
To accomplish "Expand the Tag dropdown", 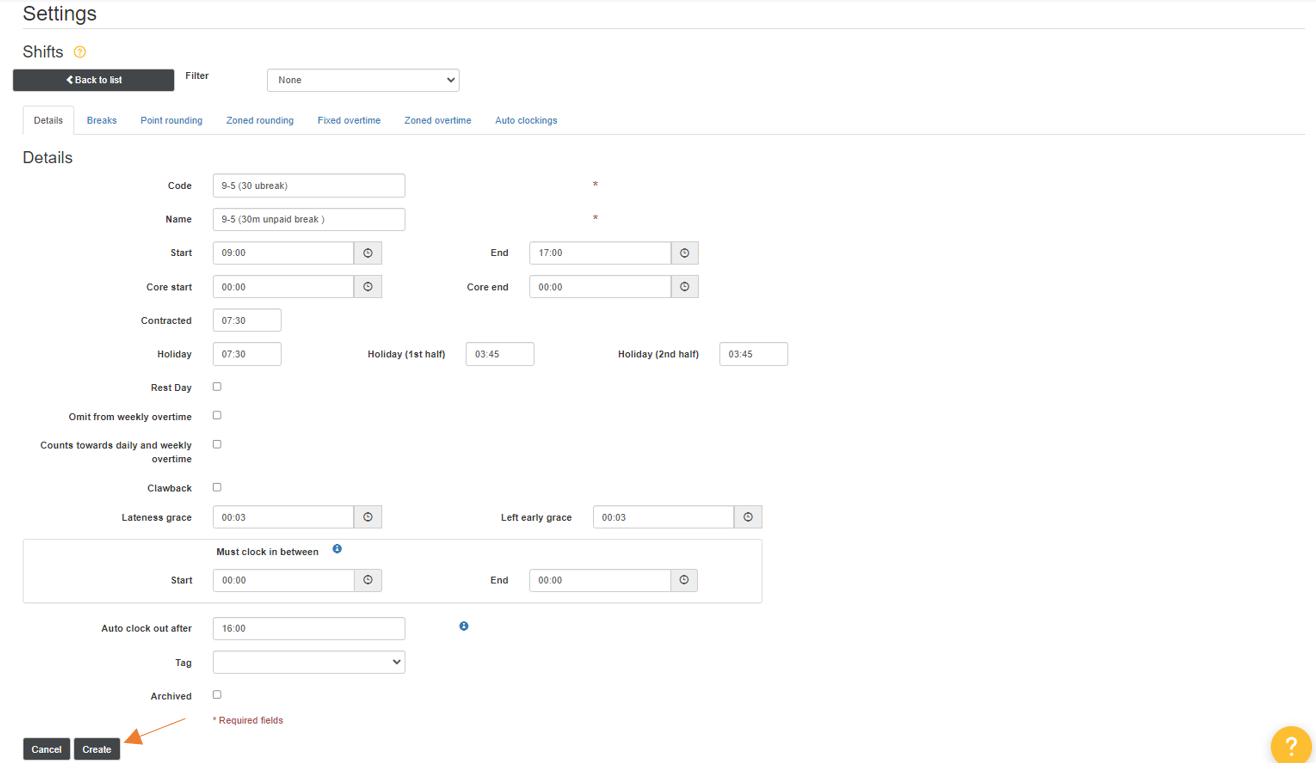I will click(307, 661).
